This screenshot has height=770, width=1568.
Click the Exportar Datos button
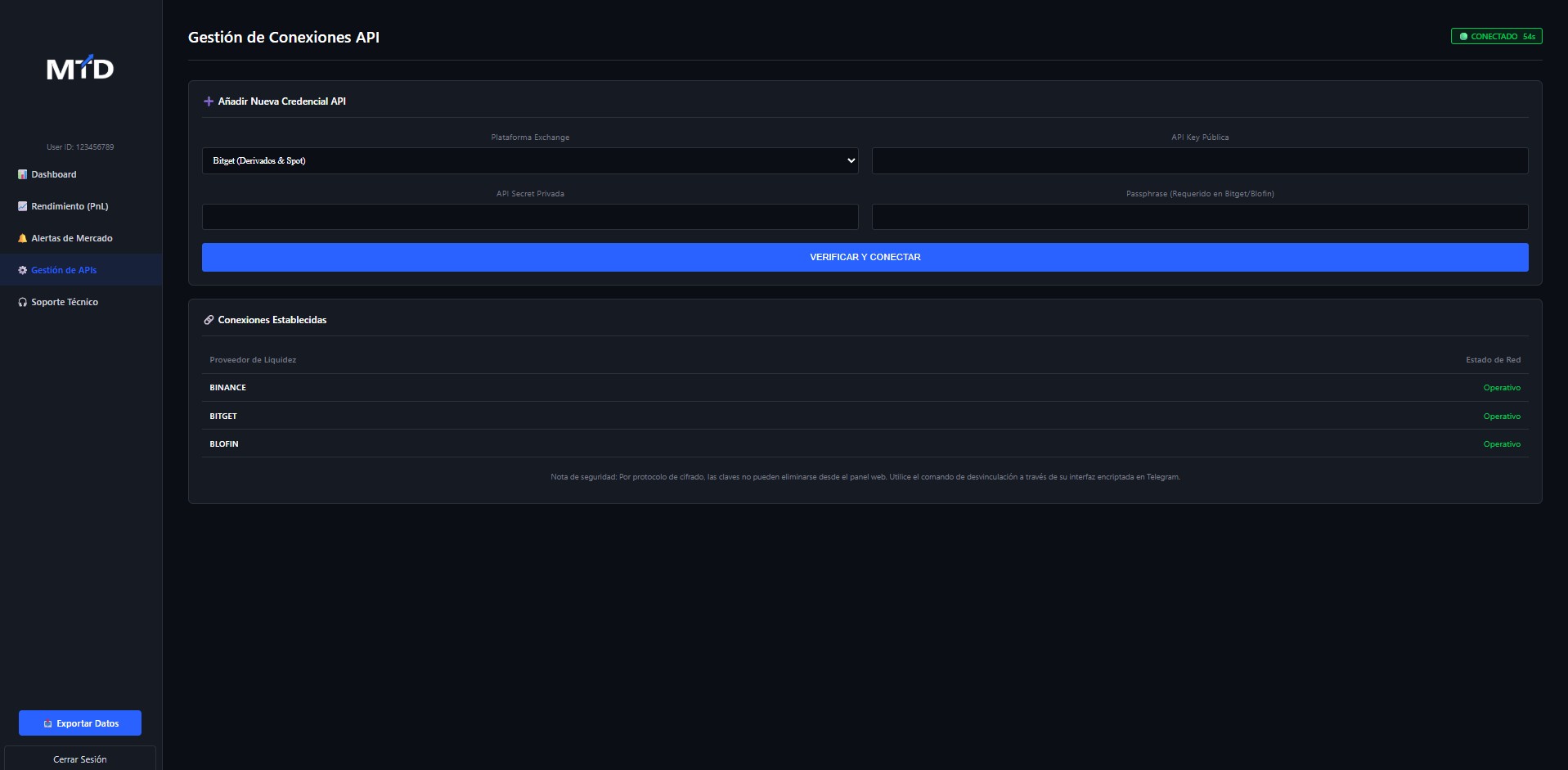[80, 723]
